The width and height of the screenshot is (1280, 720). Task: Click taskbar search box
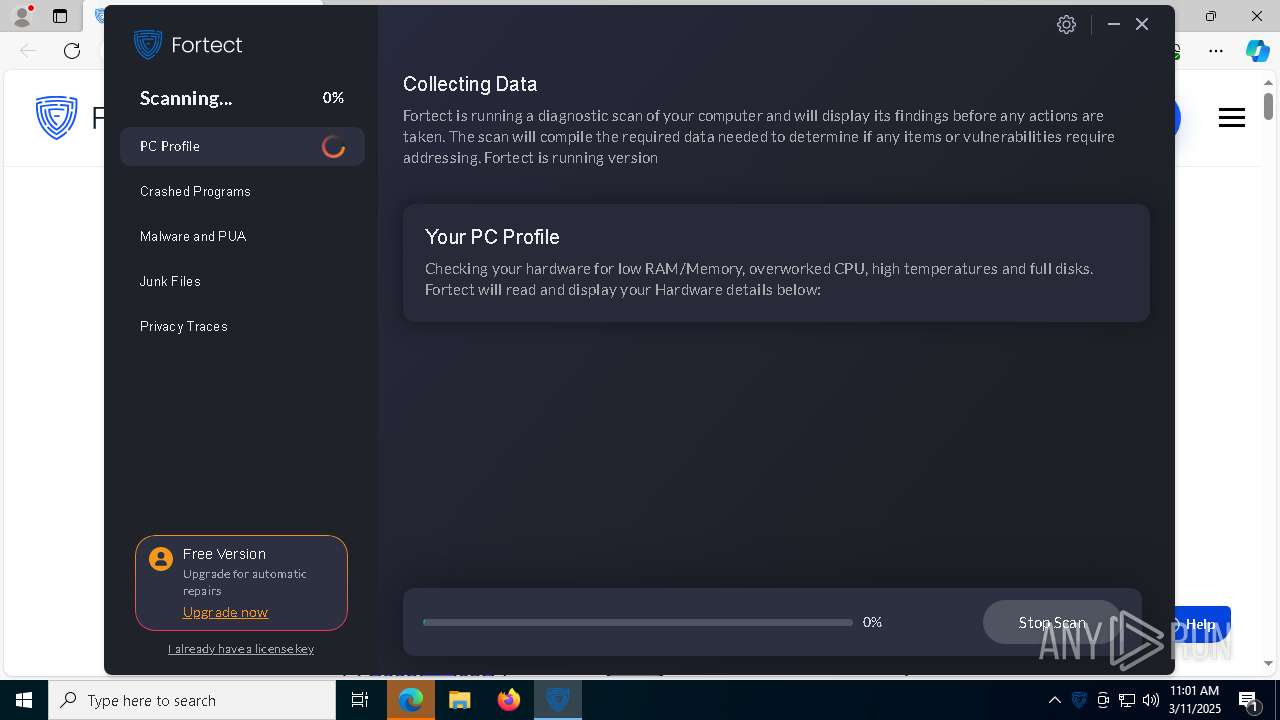click(x=192, y=700)
